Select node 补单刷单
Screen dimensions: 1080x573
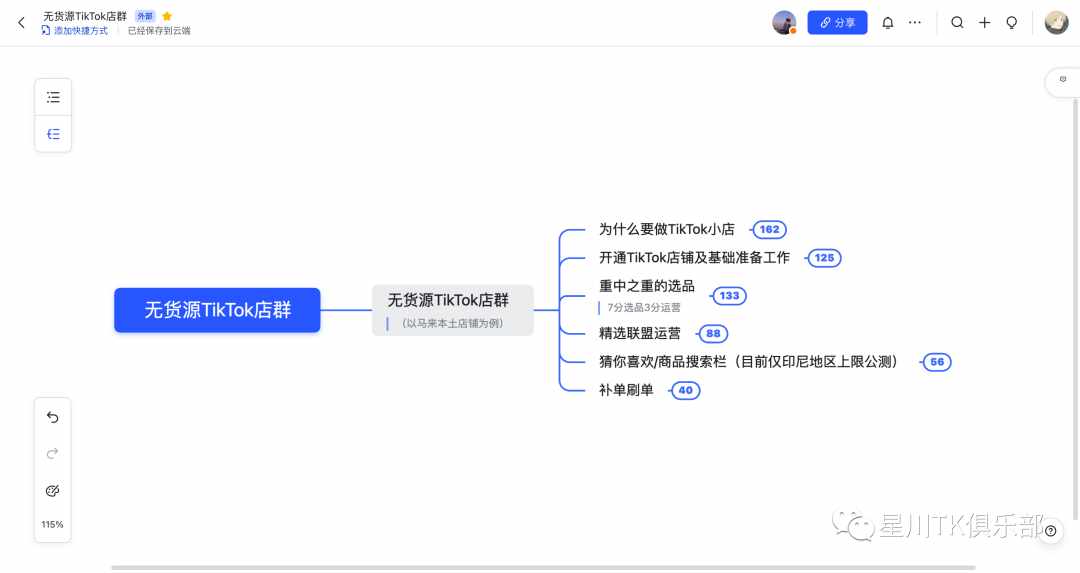pyautogui.click(x=626, y=390)
